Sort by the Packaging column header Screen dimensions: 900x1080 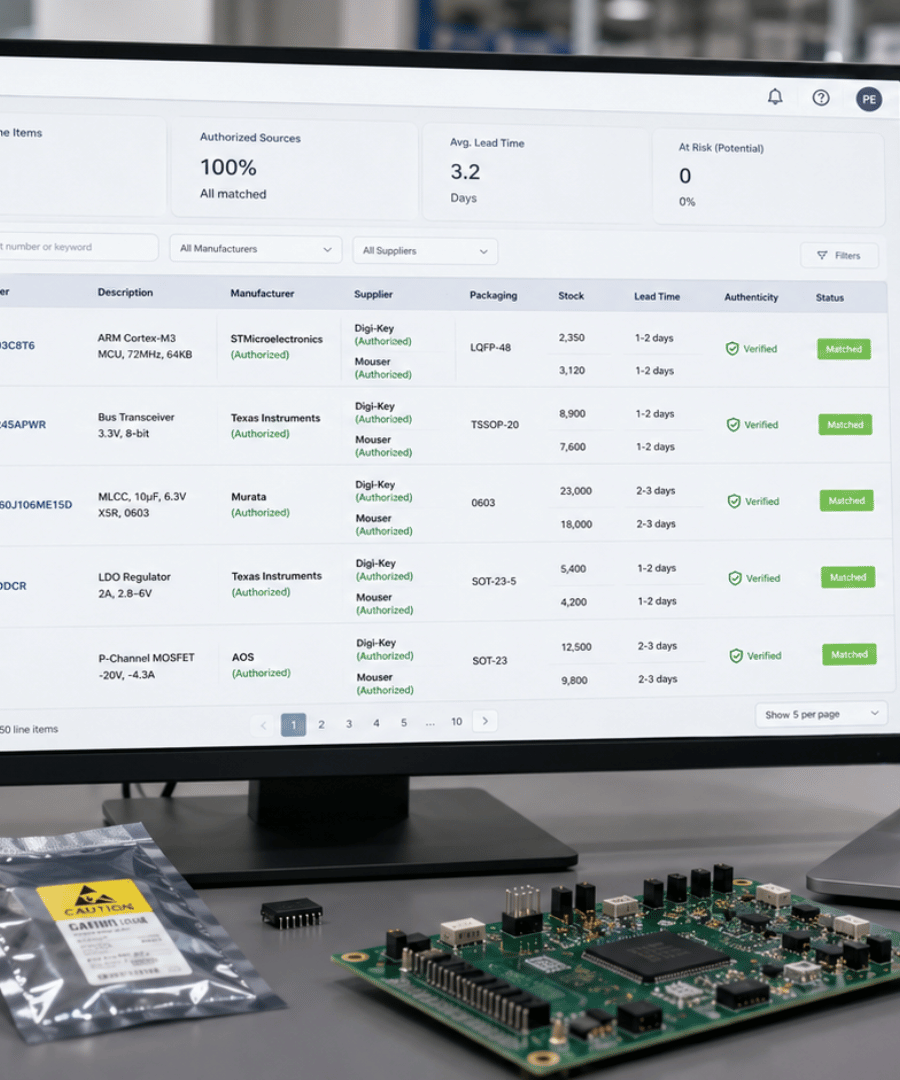[493, 295]
